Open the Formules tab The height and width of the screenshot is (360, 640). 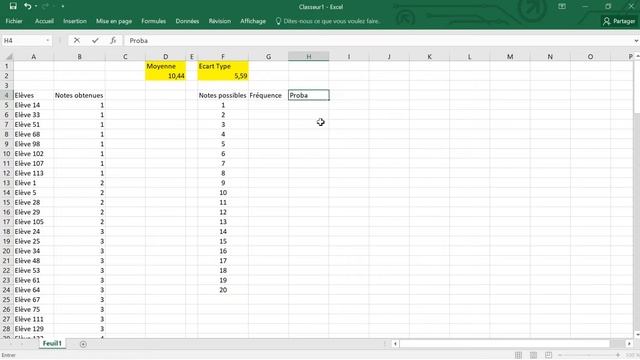point(153,21)
